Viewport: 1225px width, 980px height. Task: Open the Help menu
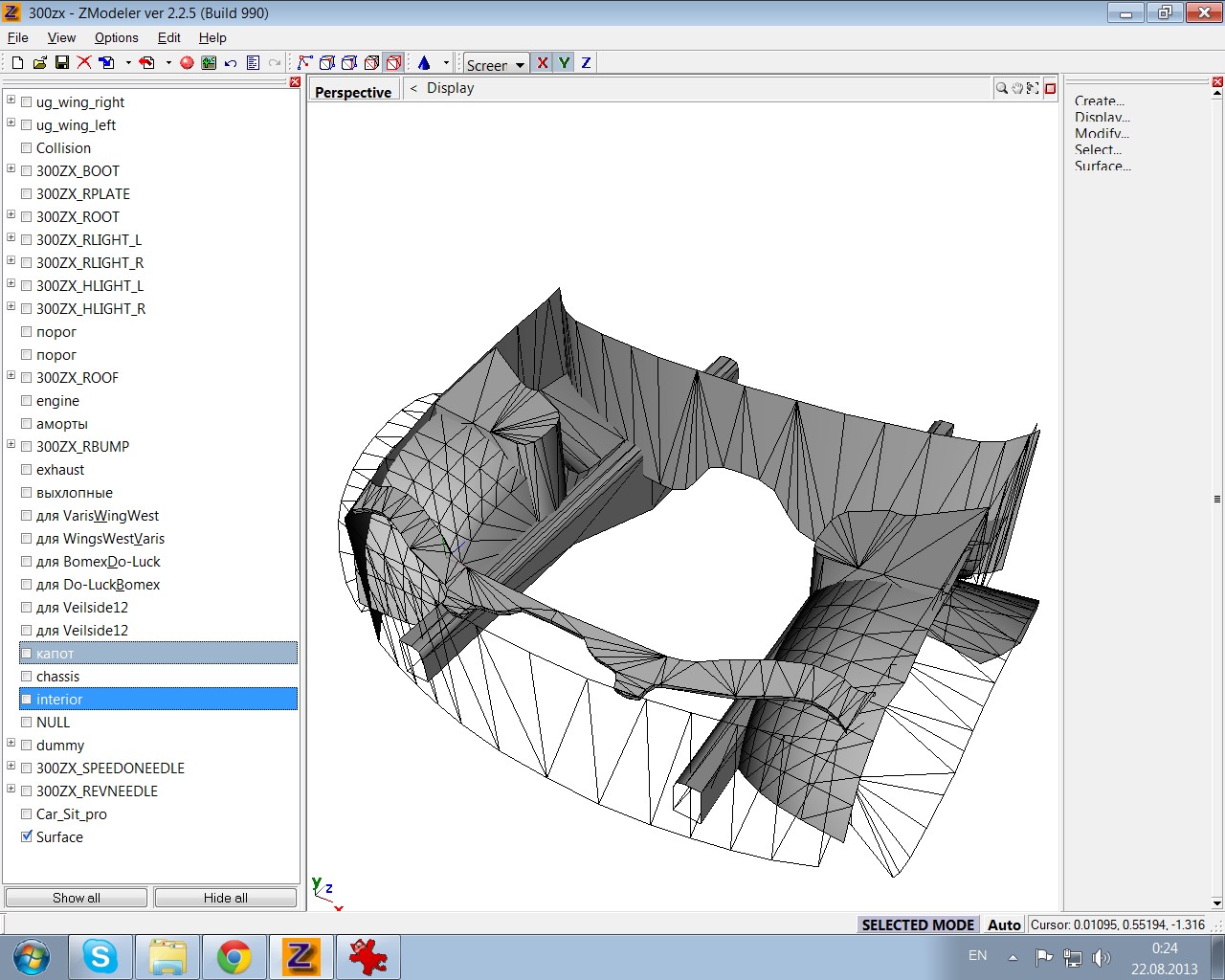tap(212, 37)
